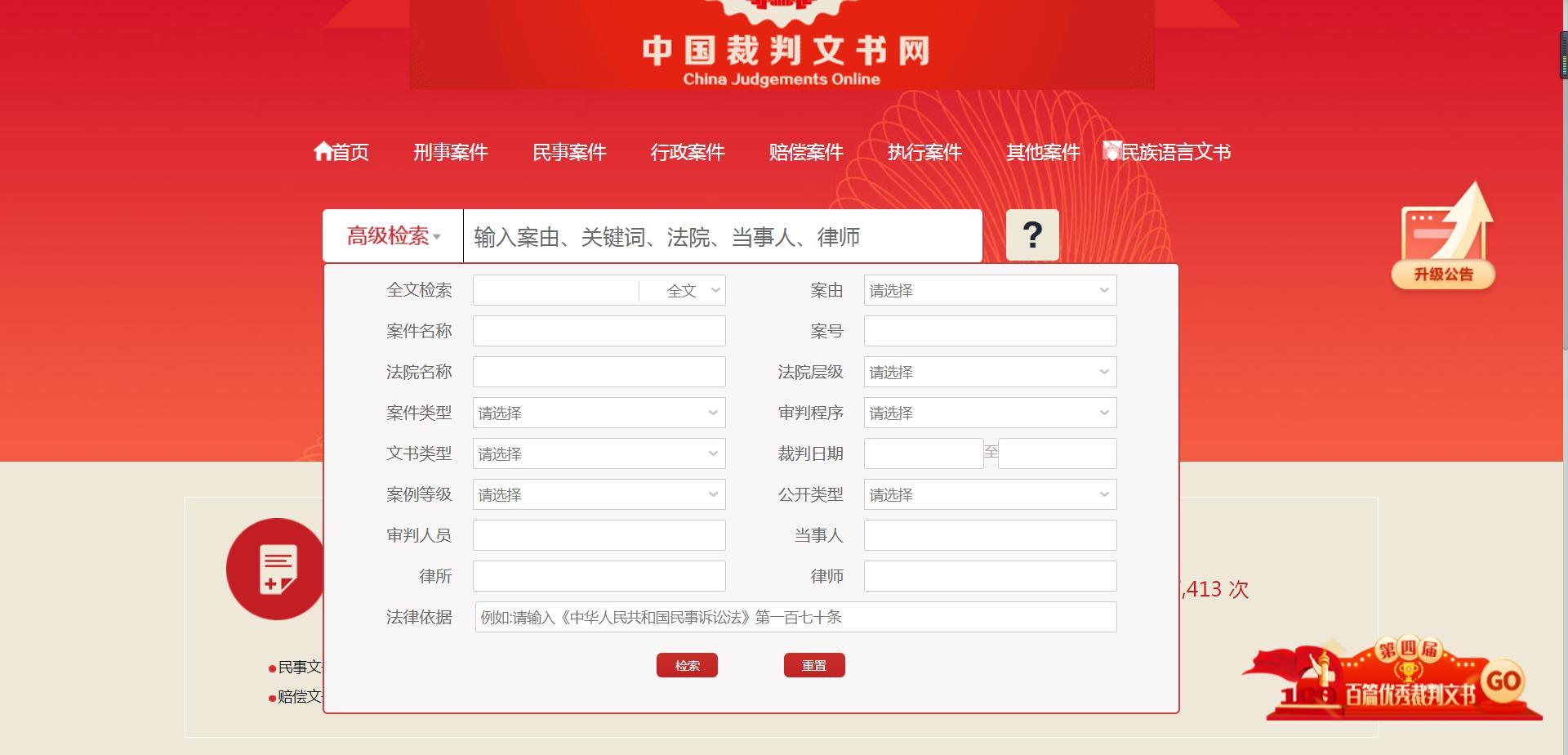Select 其他案件 in the navigation
Viewport: 1568px width, 755px height.
[1043, 152]
